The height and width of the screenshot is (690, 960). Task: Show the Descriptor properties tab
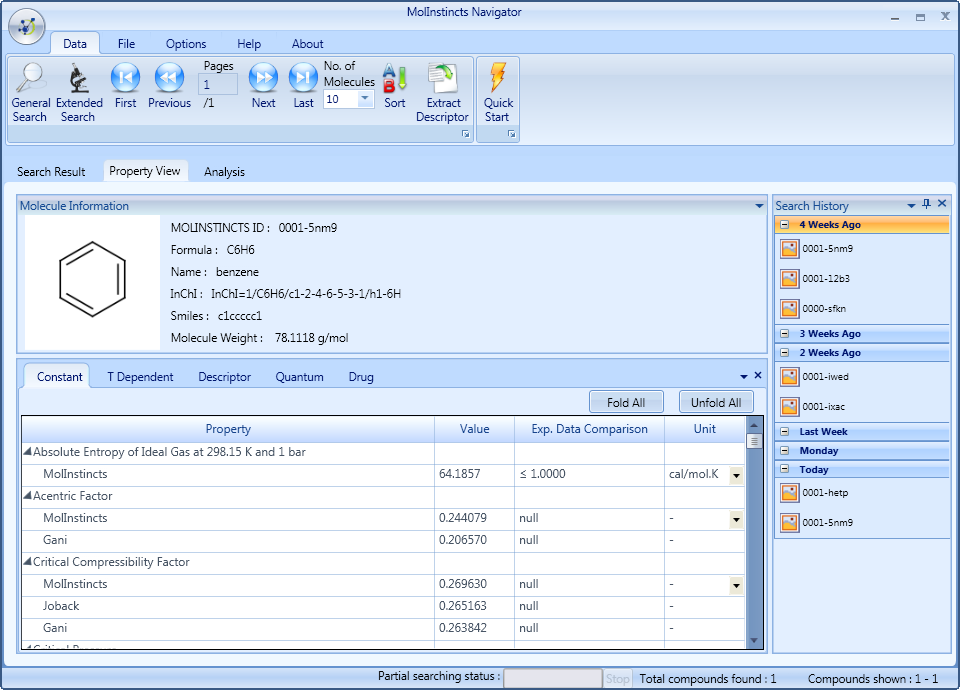tap(225, 377)
